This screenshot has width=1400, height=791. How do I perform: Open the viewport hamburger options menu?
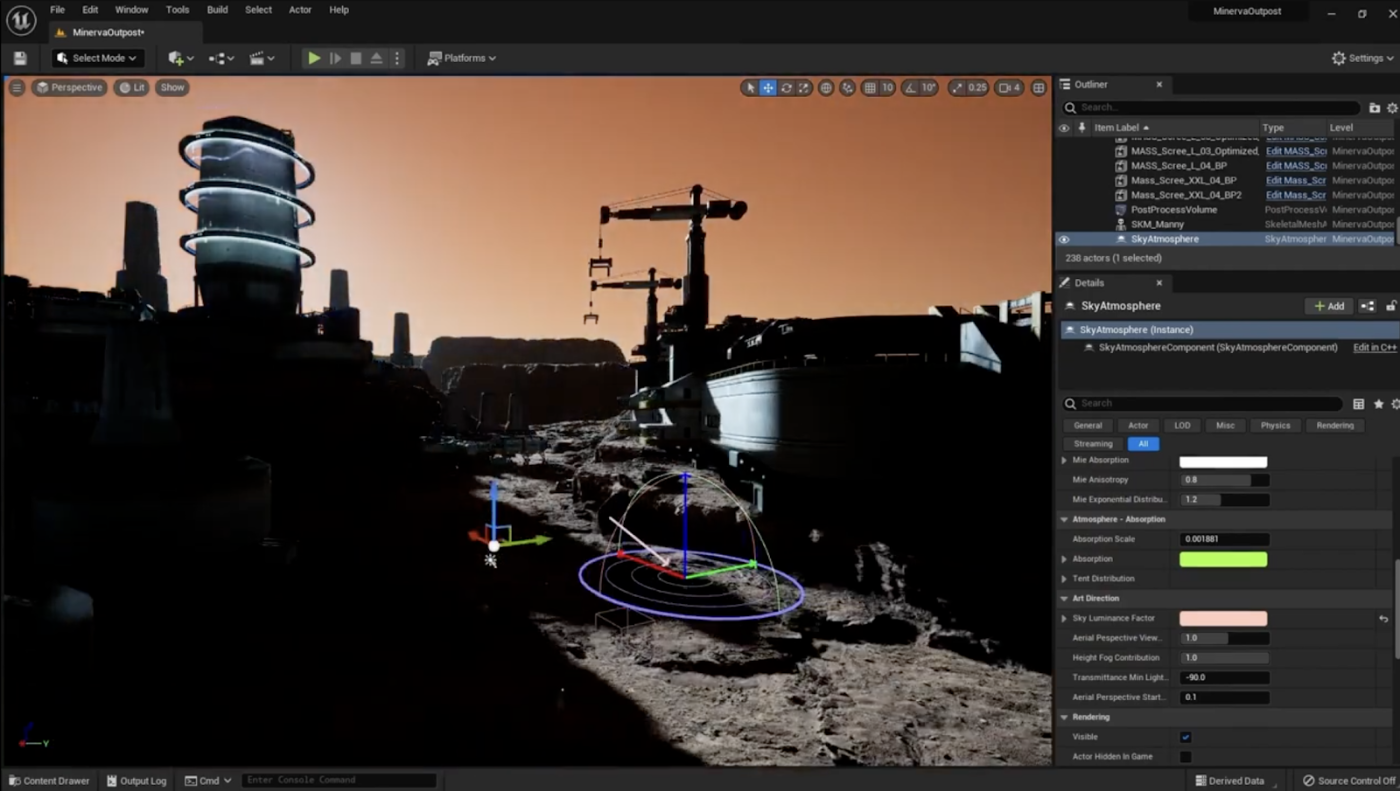click(x=17, y=87)
